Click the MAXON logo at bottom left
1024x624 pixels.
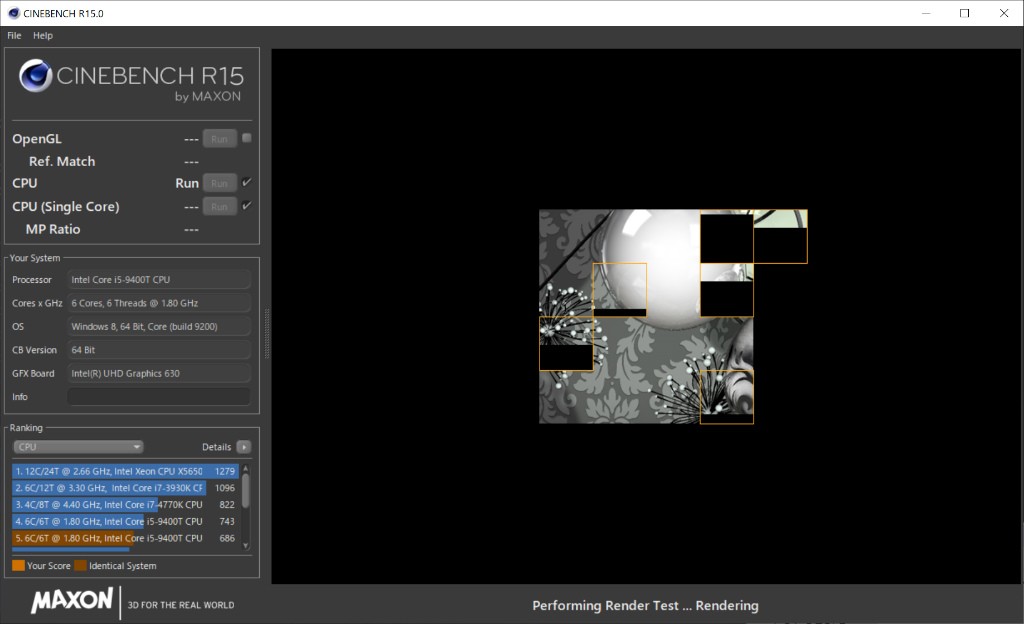[x=72, y=600]
